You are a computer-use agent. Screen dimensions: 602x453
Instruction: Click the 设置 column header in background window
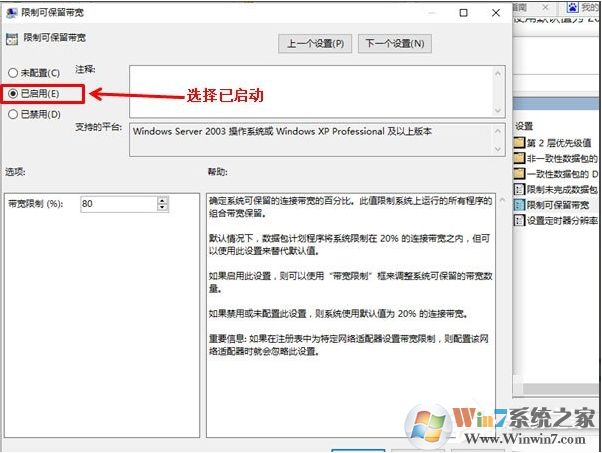524,126
